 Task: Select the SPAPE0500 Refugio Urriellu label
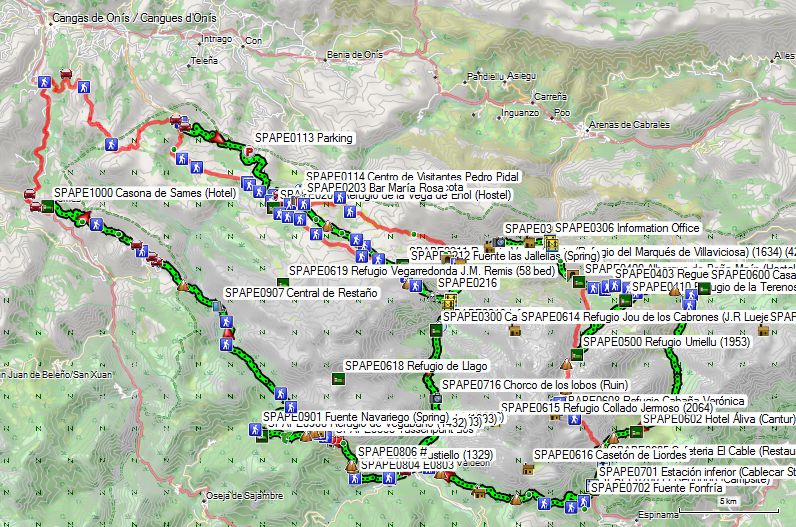(x=656, y=341)
